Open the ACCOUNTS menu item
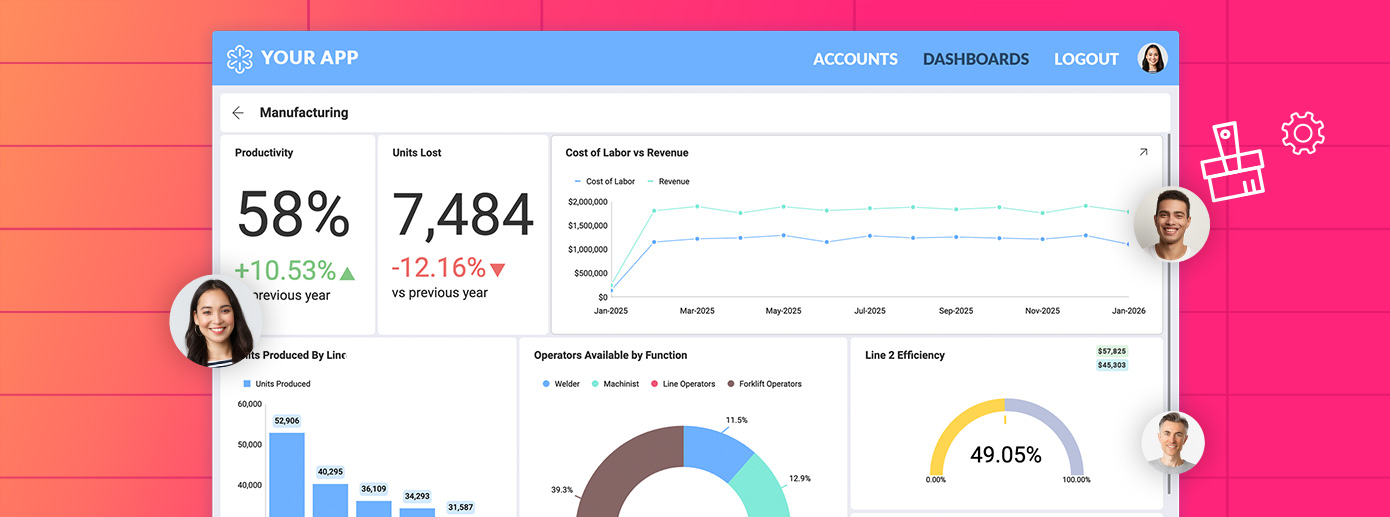The width and height of the screenshot is (1390, 517). pyautogui.click(x=855, y=59)
